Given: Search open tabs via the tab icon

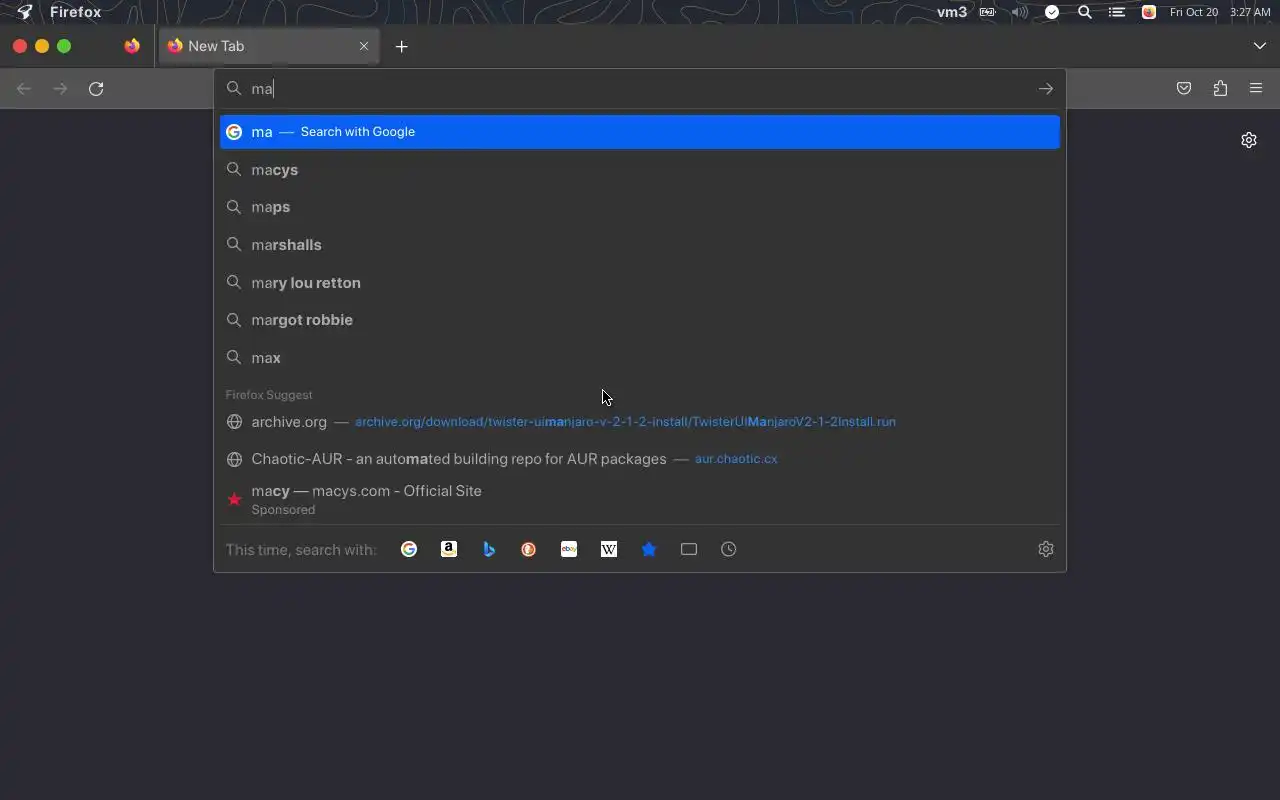Looking at the screenshot, I should [689, 549].
